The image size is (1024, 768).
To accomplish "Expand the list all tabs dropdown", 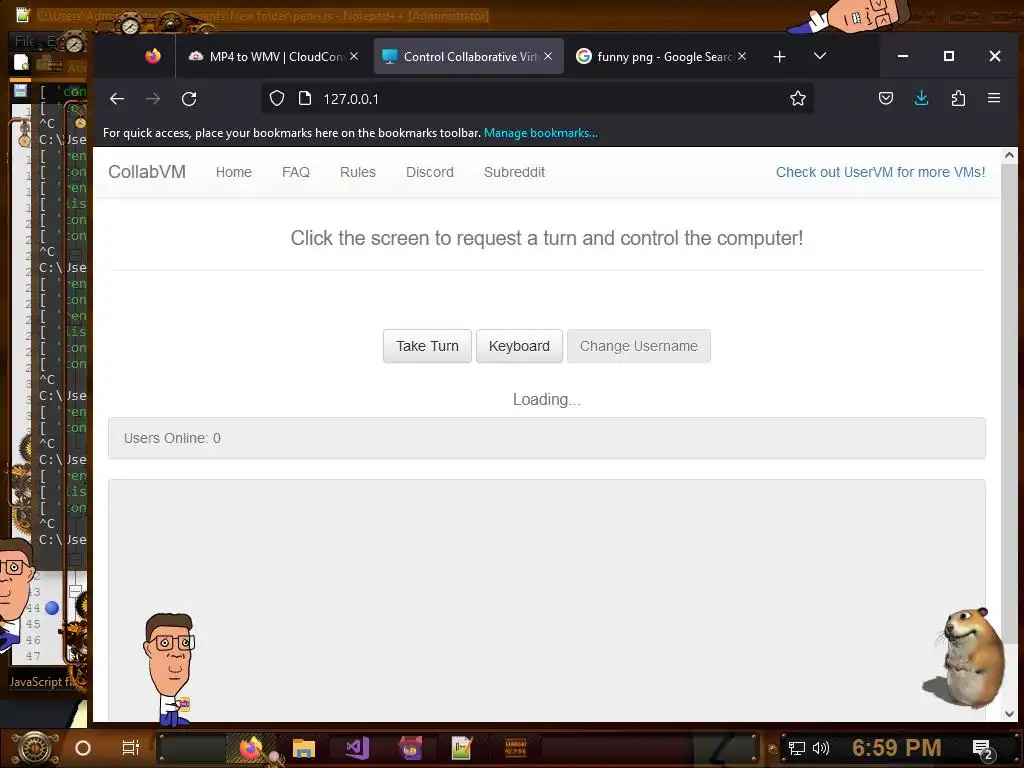I will 820,56.
